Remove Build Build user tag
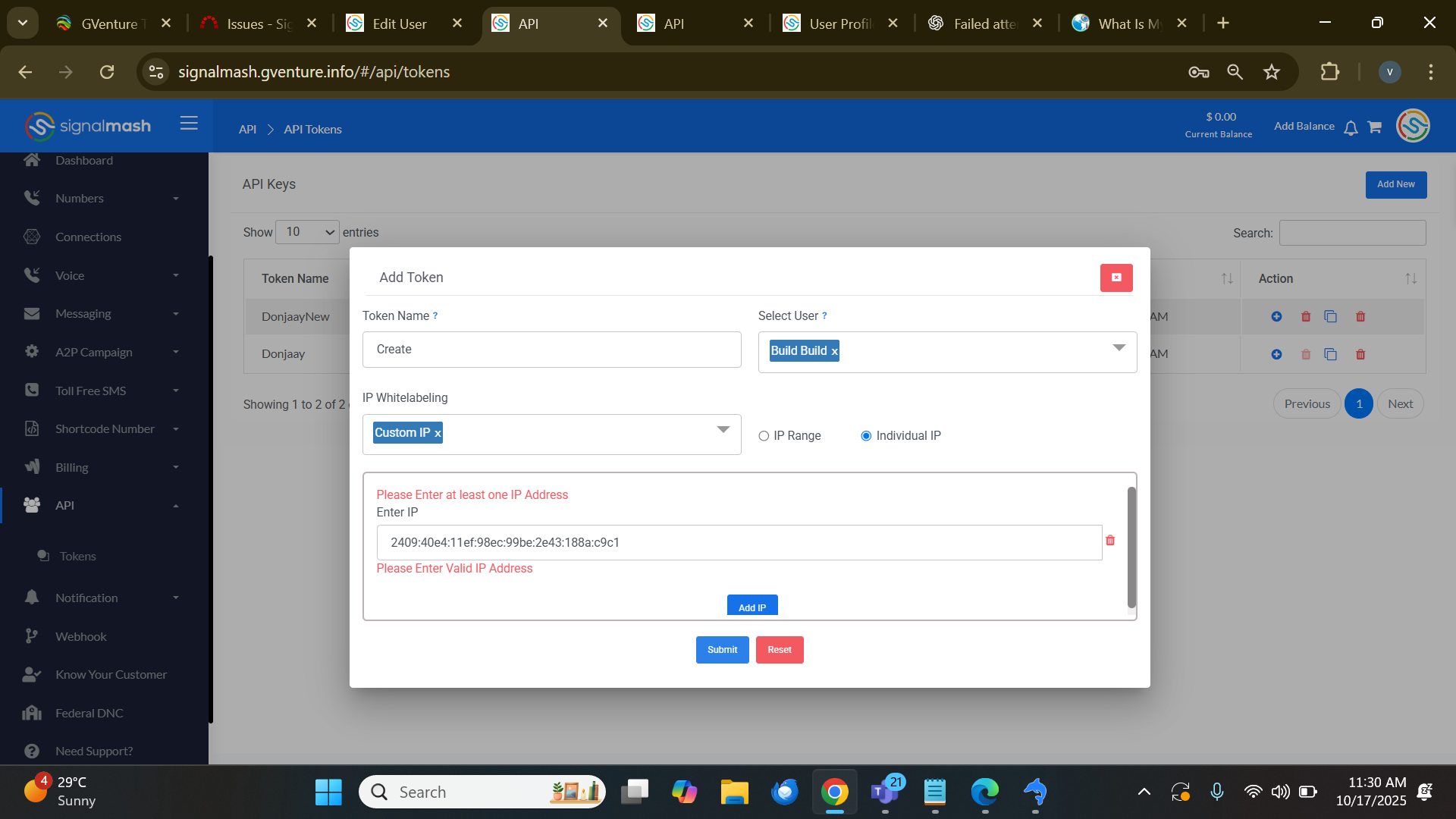This screenshot has width=1456, height=819. point(834,351)
